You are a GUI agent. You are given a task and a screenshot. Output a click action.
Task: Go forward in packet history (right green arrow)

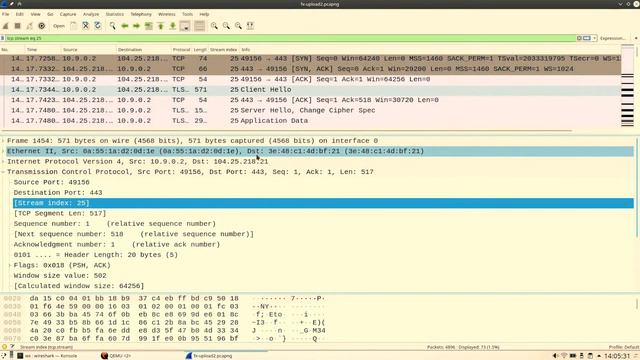[136, 26]
